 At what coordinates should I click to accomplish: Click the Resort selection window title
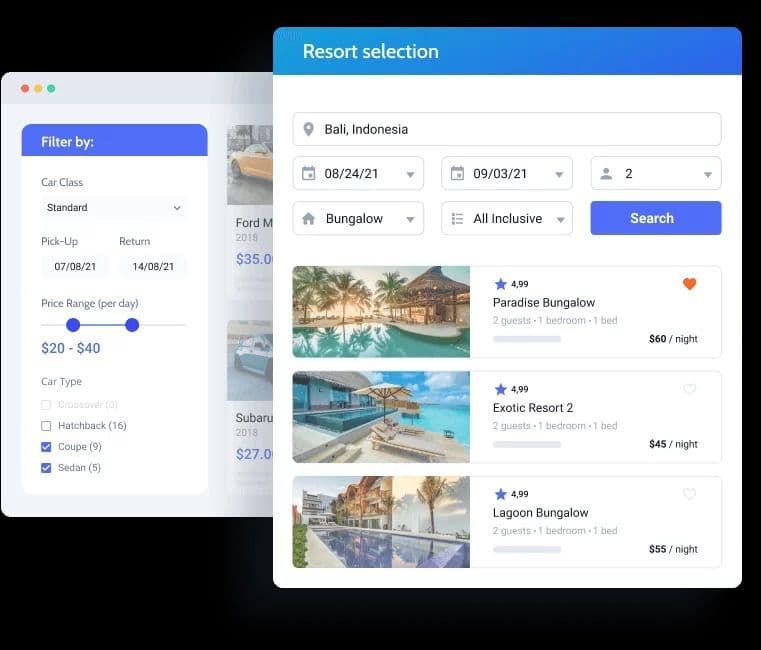pos(371,51)
